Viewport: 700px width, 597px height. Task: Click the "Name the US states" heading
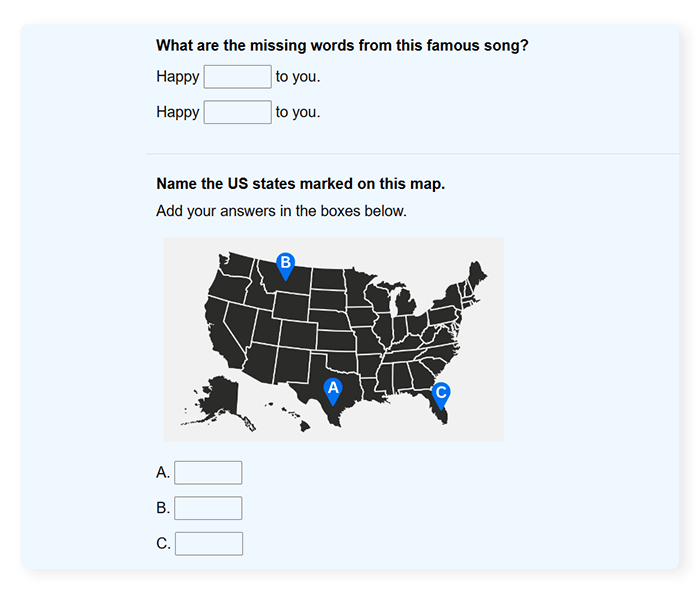(x=301, y=184)
